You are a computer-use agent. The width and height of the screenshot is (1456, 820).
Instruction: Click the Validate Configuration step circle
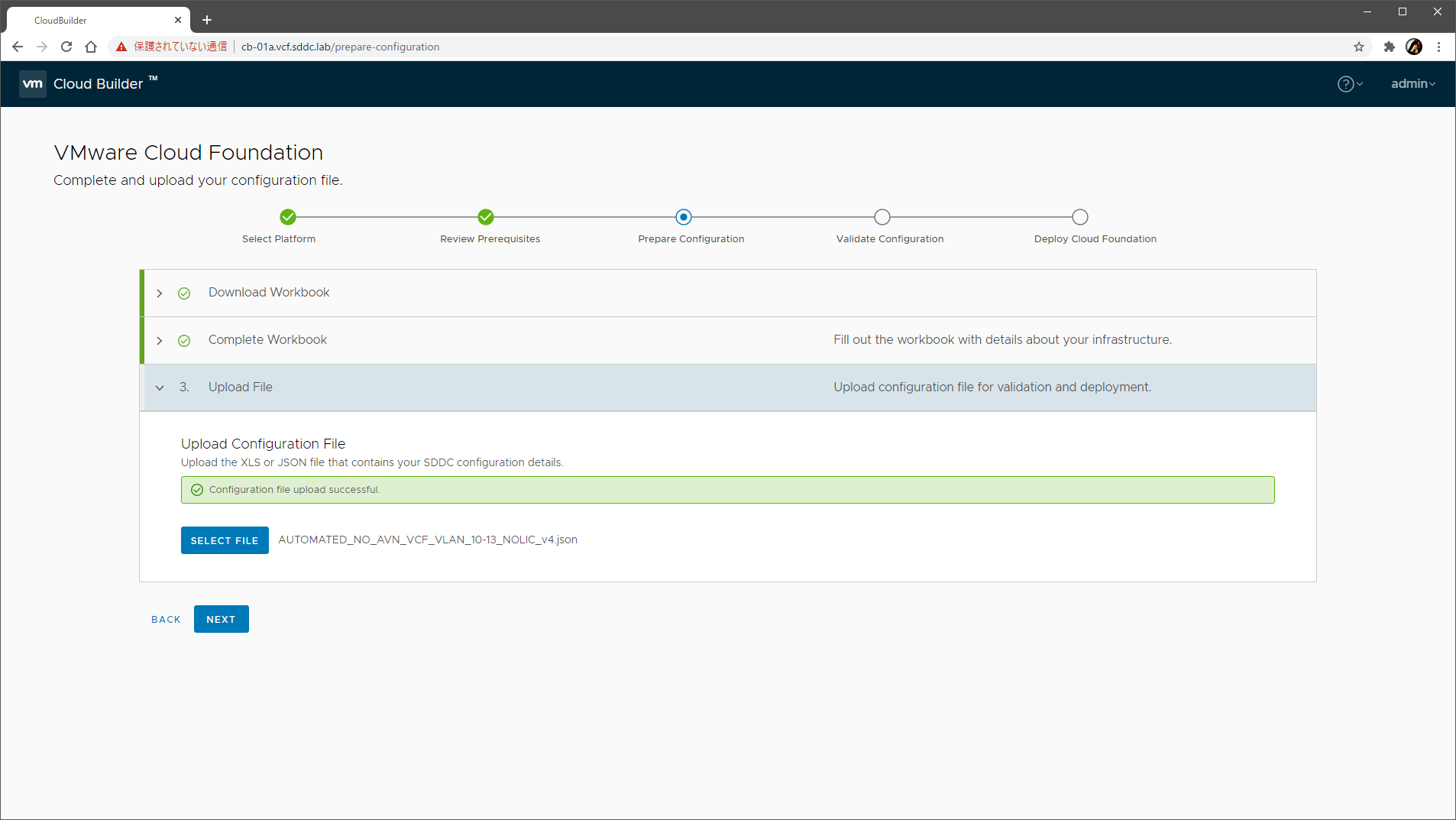pyautogui.click(x=882, y=217)
